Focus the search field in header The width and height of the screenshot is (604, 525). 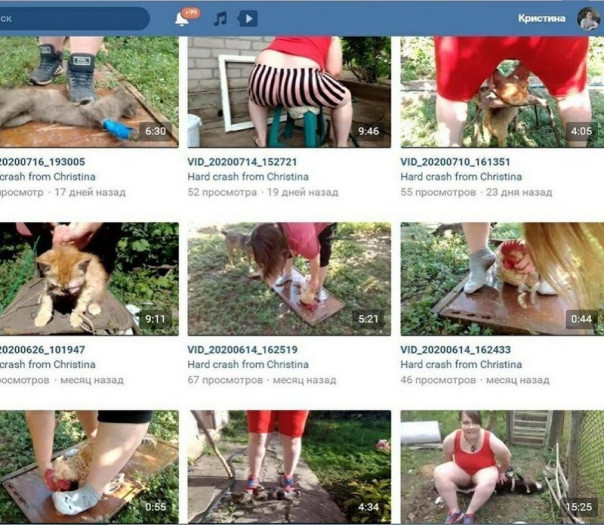(73, 18)
